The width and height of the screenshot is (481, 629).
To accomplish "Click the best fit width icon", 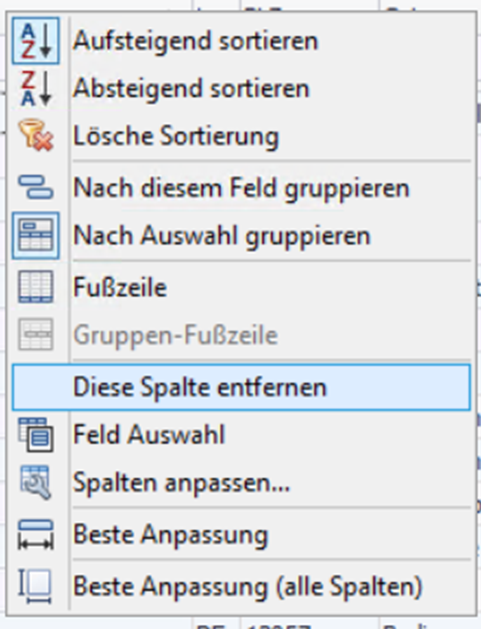I will pos(36,534).
